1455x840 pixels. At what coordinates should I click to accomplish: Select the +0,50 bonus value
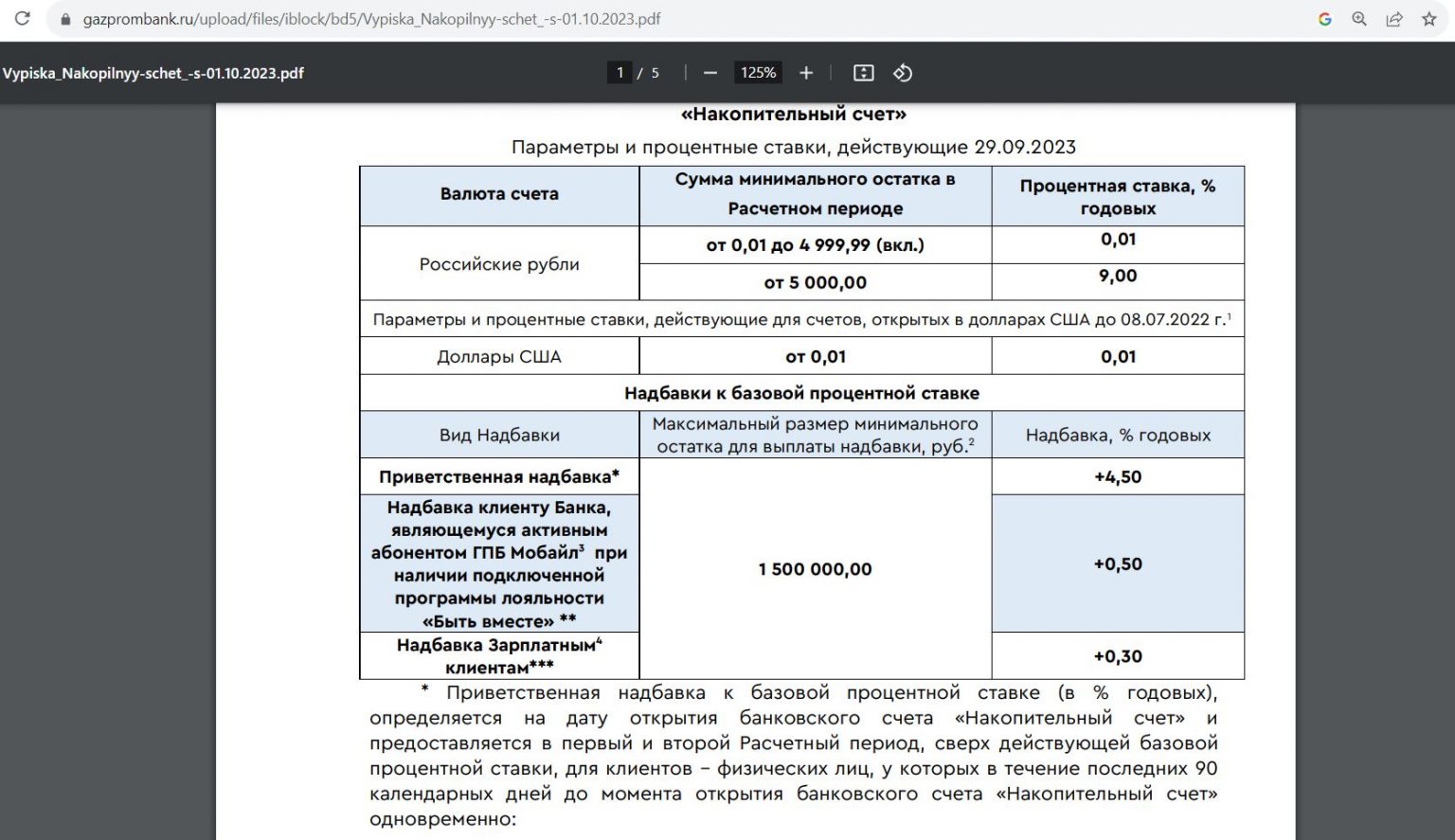(x=1118, y=563)
